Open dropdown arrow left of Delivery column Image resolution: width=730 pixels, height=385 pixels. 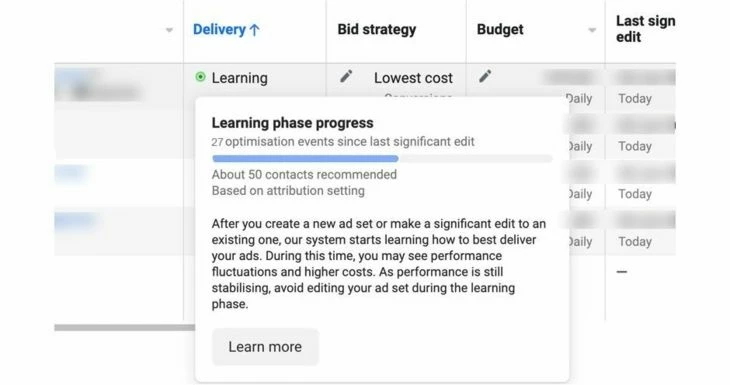[x=169, y=30]
